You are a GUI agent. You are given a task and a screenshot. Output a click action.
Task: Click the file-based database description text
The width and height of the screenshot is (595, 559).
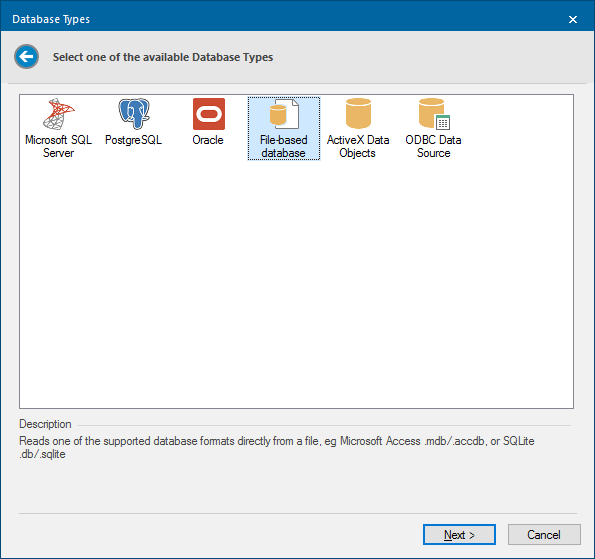click(277, 447)
